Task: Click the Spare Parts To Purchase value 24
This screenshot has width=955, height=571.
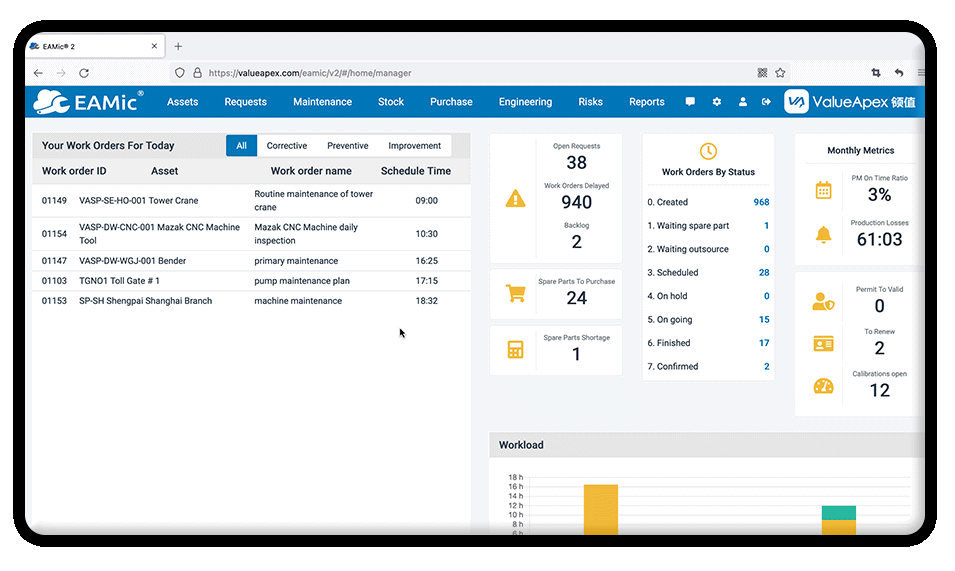Action: [x=576, y=298]
